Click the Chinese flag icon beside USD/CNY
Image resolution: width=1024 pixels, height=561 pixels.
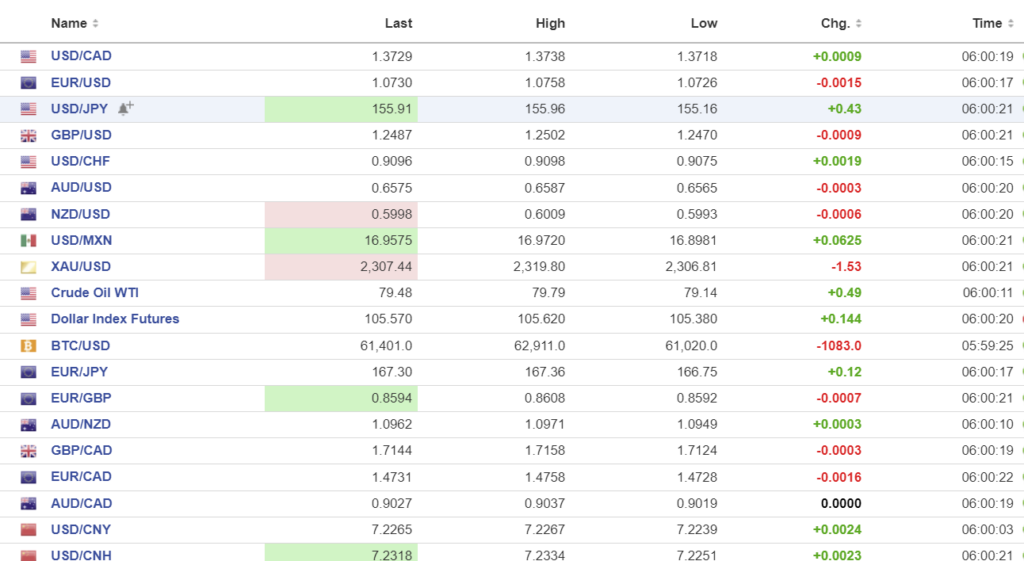click(28, 530)
